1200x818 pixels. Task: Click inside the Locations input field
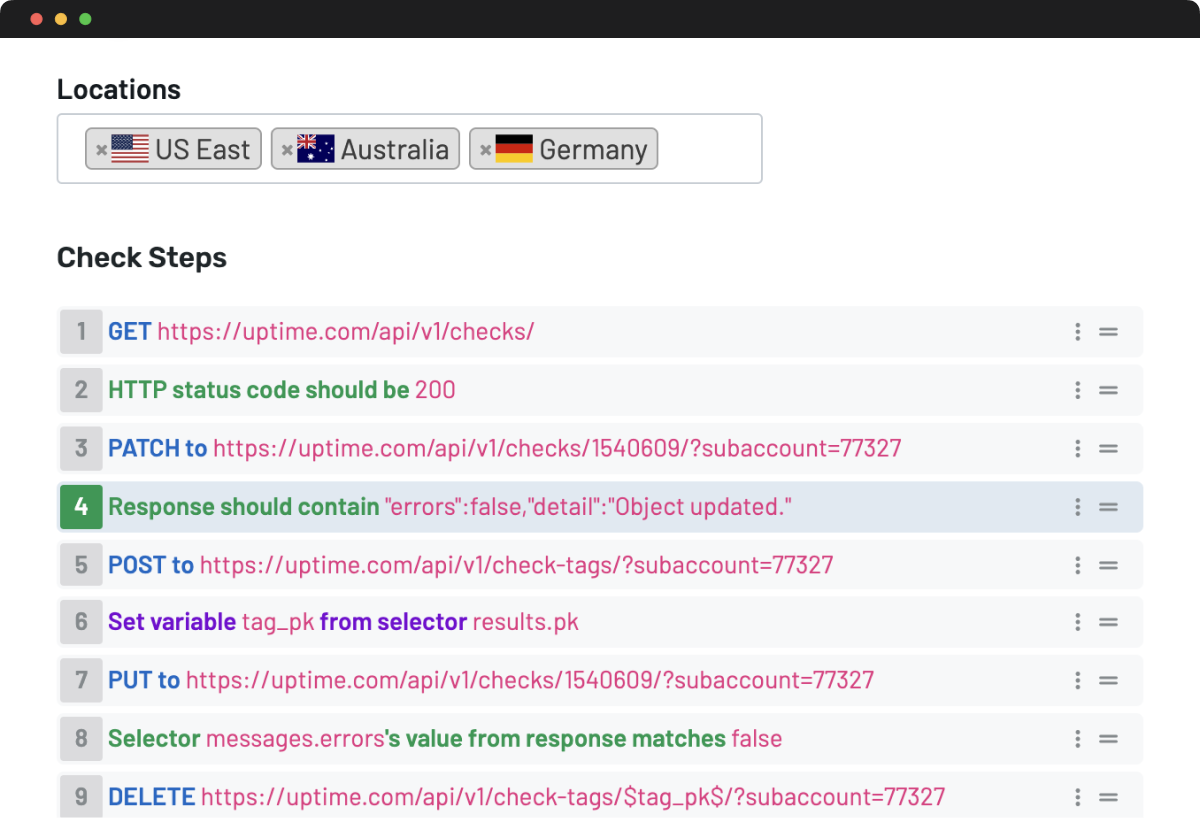410,149
